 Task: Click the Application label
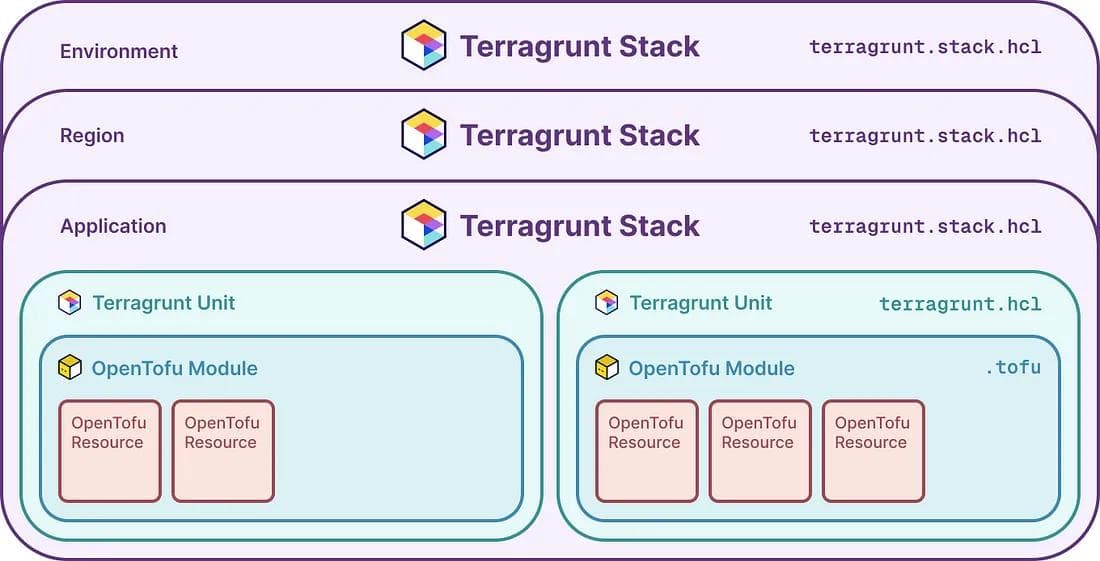[x=113, y=226]
